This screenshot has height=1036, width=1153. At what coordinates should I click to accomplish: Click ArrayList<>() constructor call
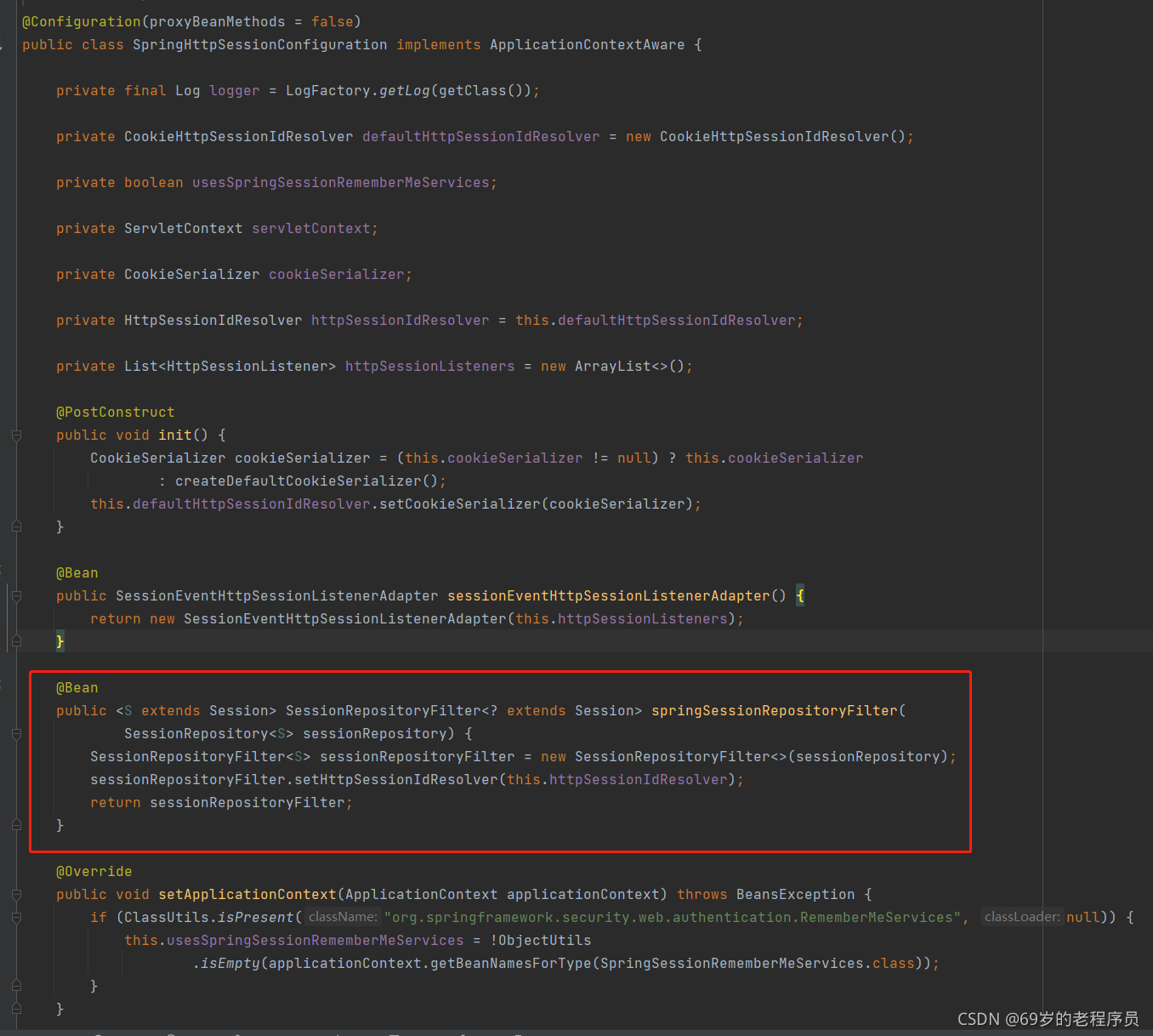pyautogui.click(x=629, y=367)
